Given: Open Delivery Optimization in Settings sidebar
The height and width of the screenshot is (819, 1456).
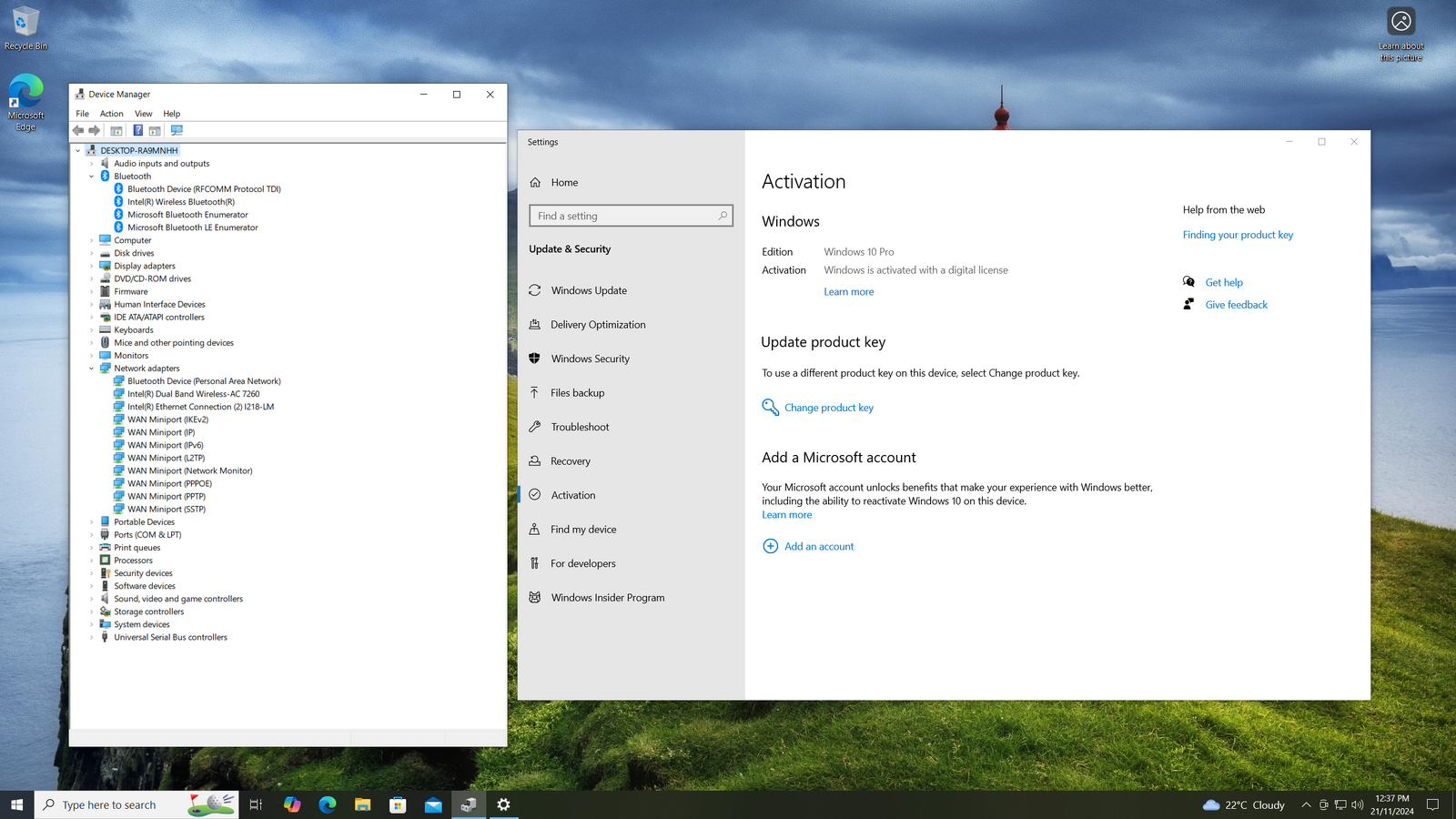Looking at the screenshot, I should coord(598,325).
